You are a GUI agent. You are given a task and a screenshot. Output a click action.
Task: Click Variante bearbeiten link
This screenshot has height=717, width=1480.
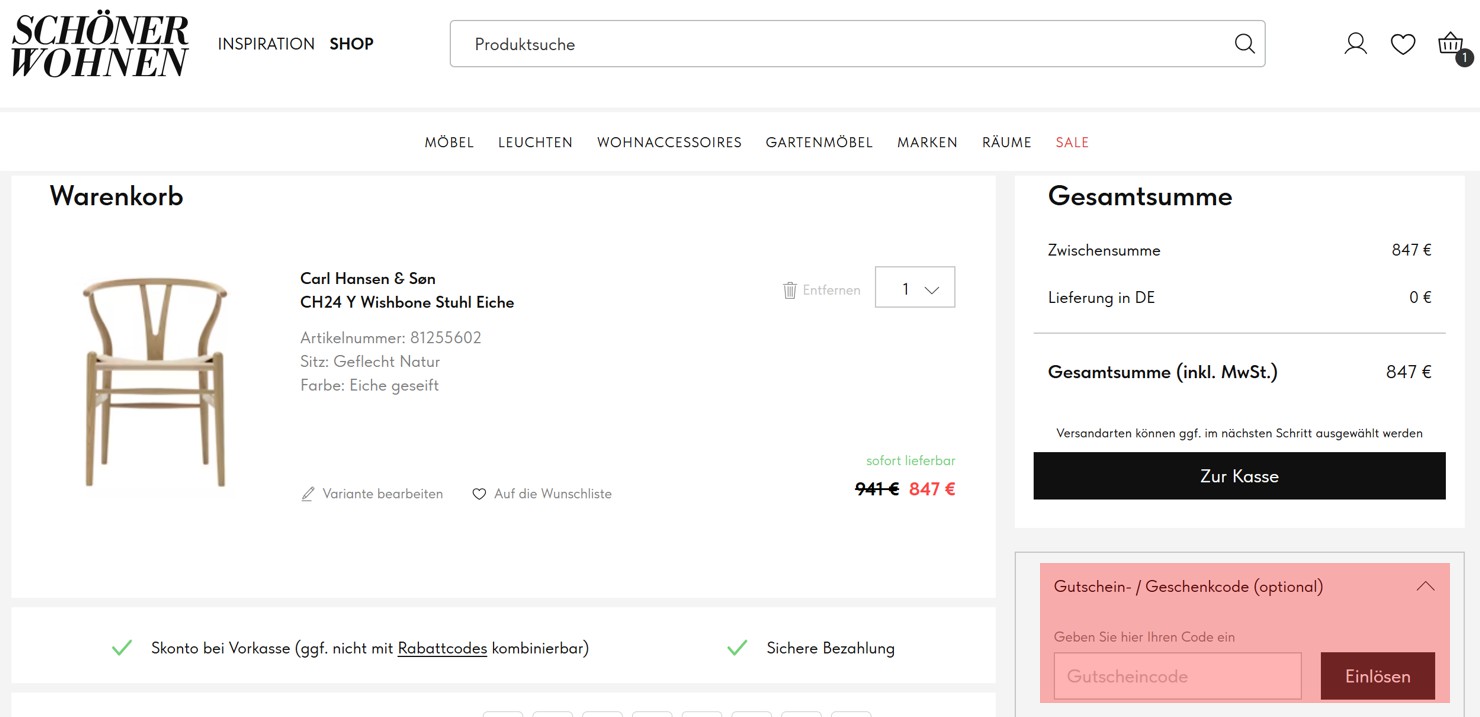tap(382, 494)
